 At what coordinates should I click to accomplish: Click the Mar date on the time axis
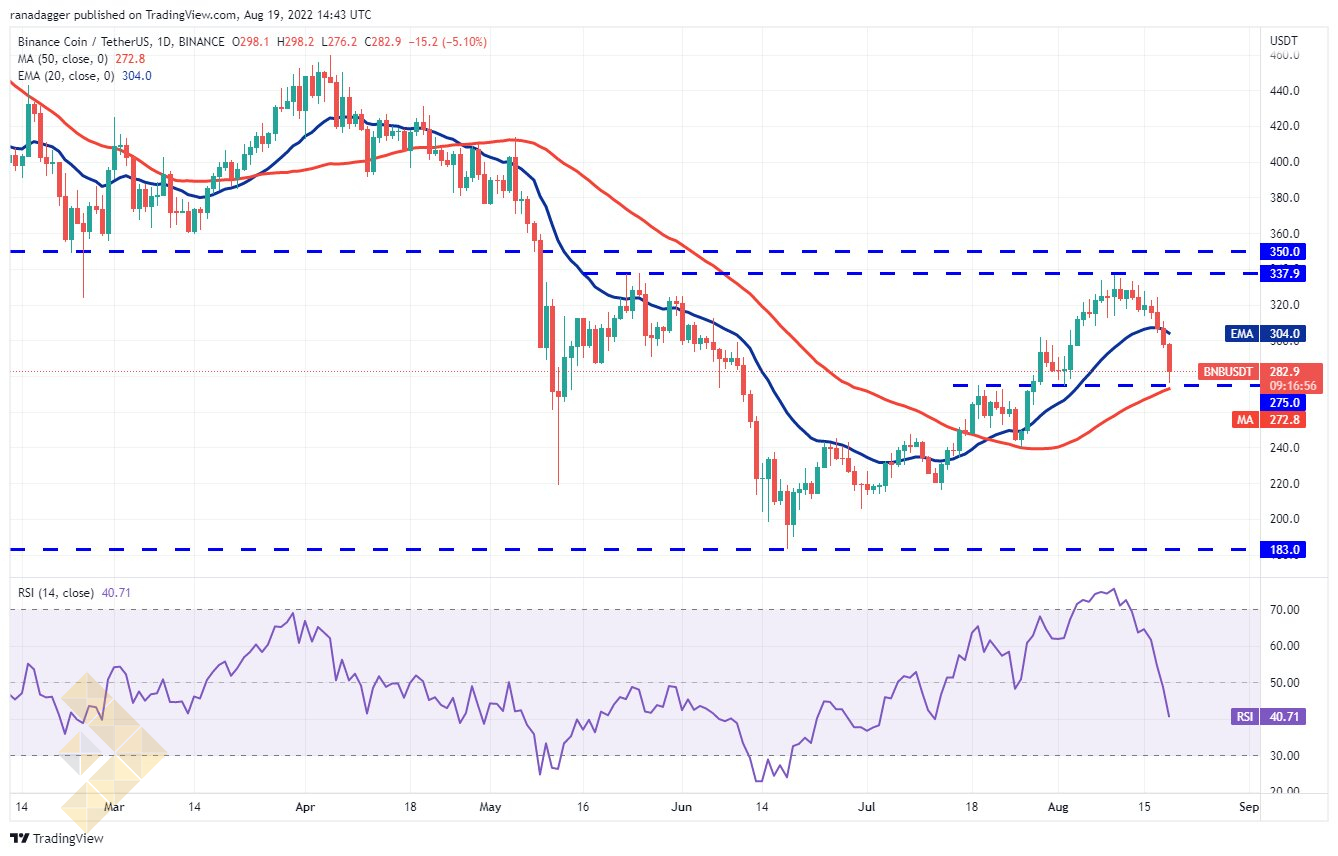[x=113, y=805]
